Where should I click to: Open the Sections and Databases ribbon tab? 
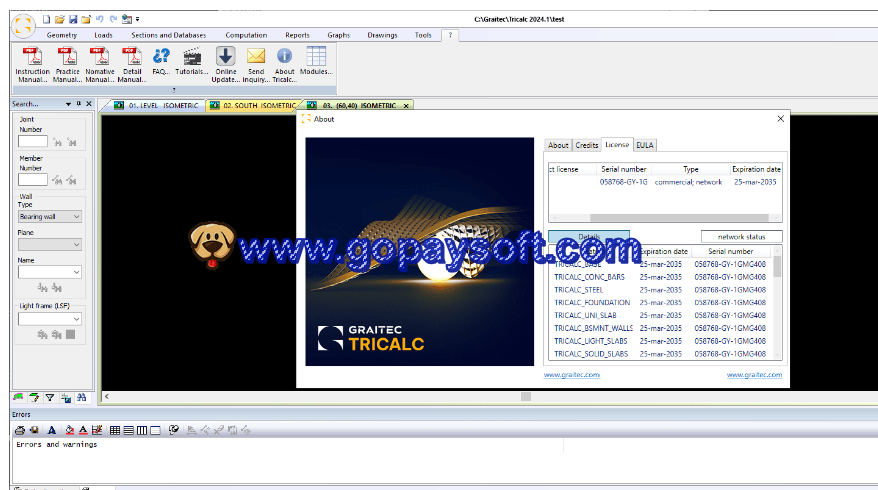(169, 35)
